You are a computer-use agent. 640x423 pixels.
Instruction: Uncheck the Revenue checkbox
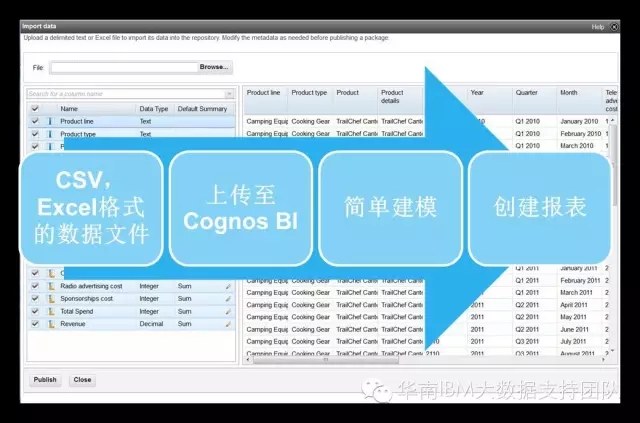click(x=35, y=324)
